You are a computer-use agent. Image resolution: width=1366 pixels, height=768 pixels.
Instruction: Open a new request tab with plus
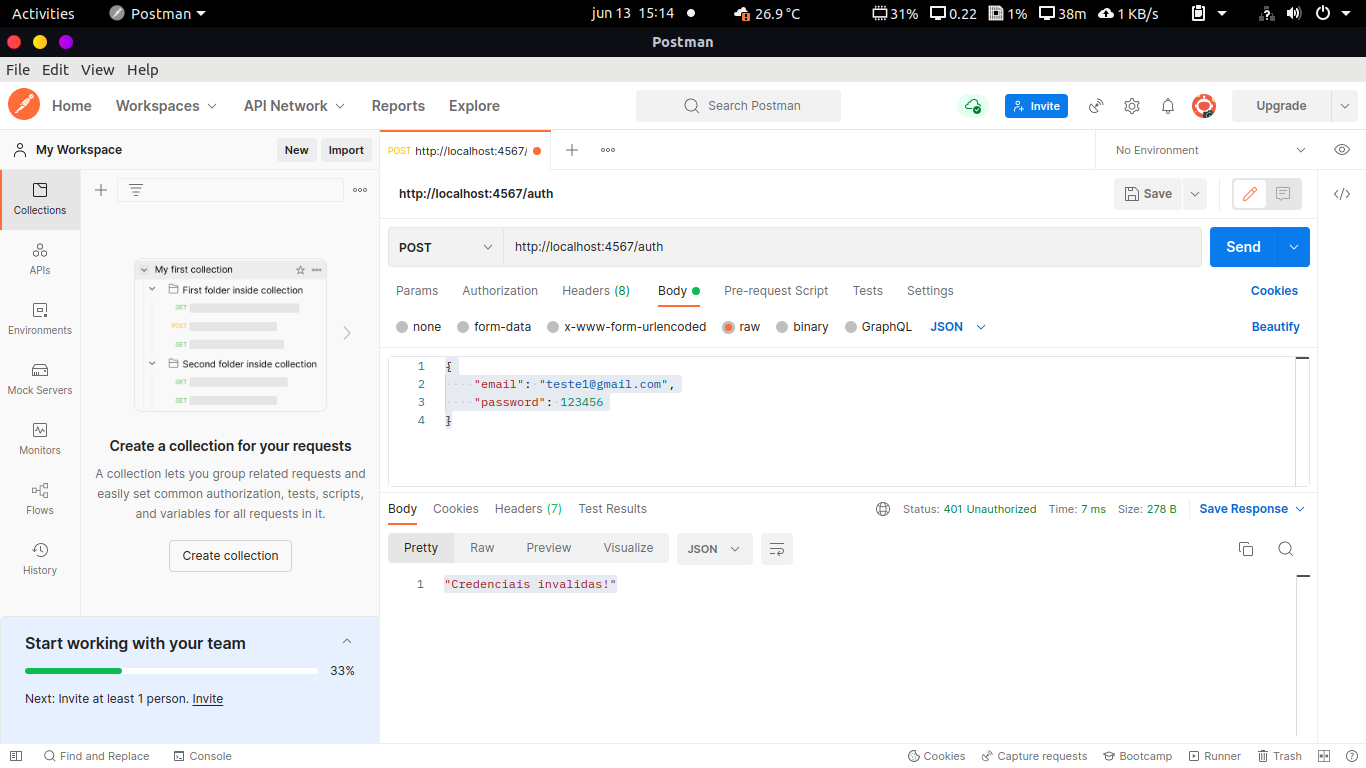572,150
